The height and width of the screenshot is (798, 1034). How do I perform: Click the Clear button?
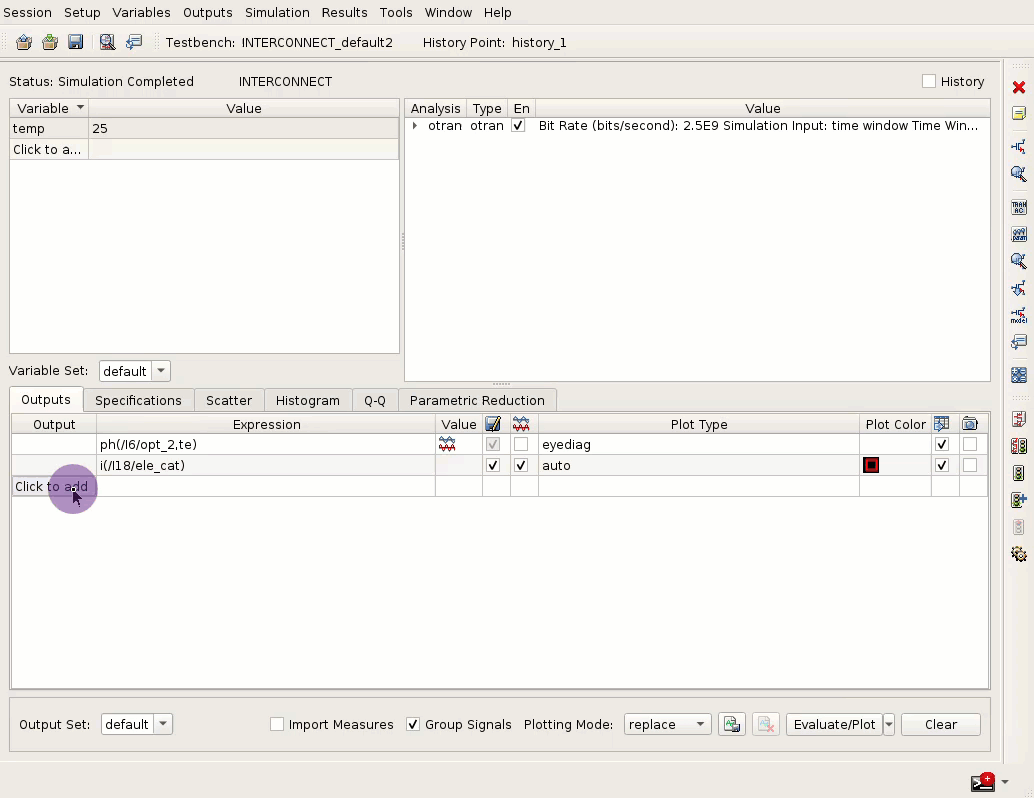(940, 724)
